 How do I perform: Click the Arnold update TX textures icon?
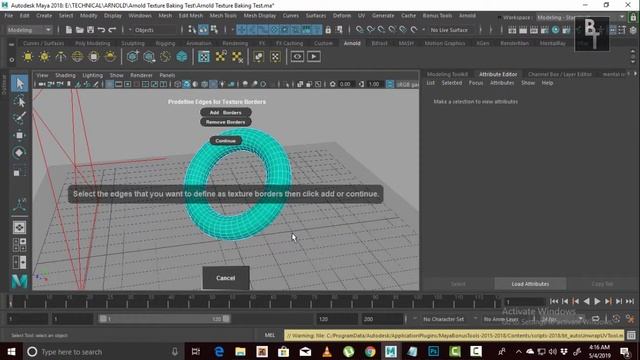(220, 57)
